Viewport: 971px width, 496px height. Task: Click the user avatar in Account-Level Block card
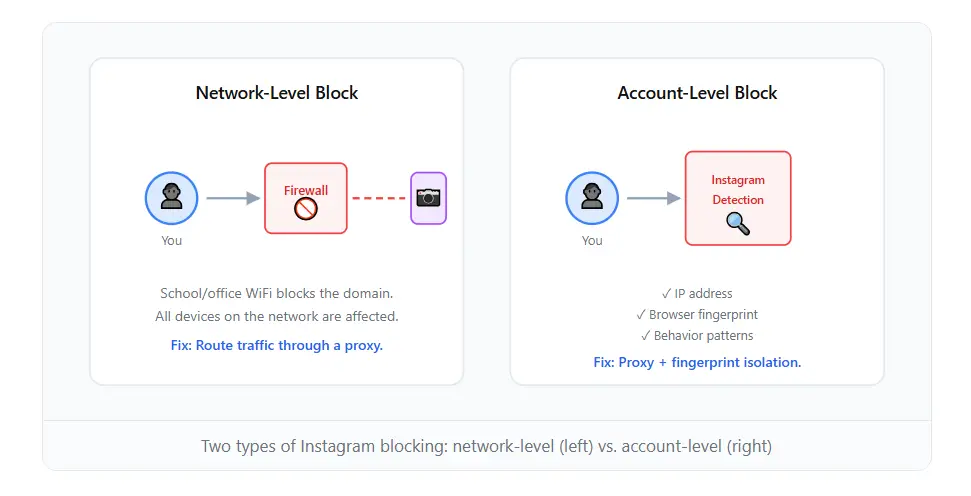pos(592,198)
